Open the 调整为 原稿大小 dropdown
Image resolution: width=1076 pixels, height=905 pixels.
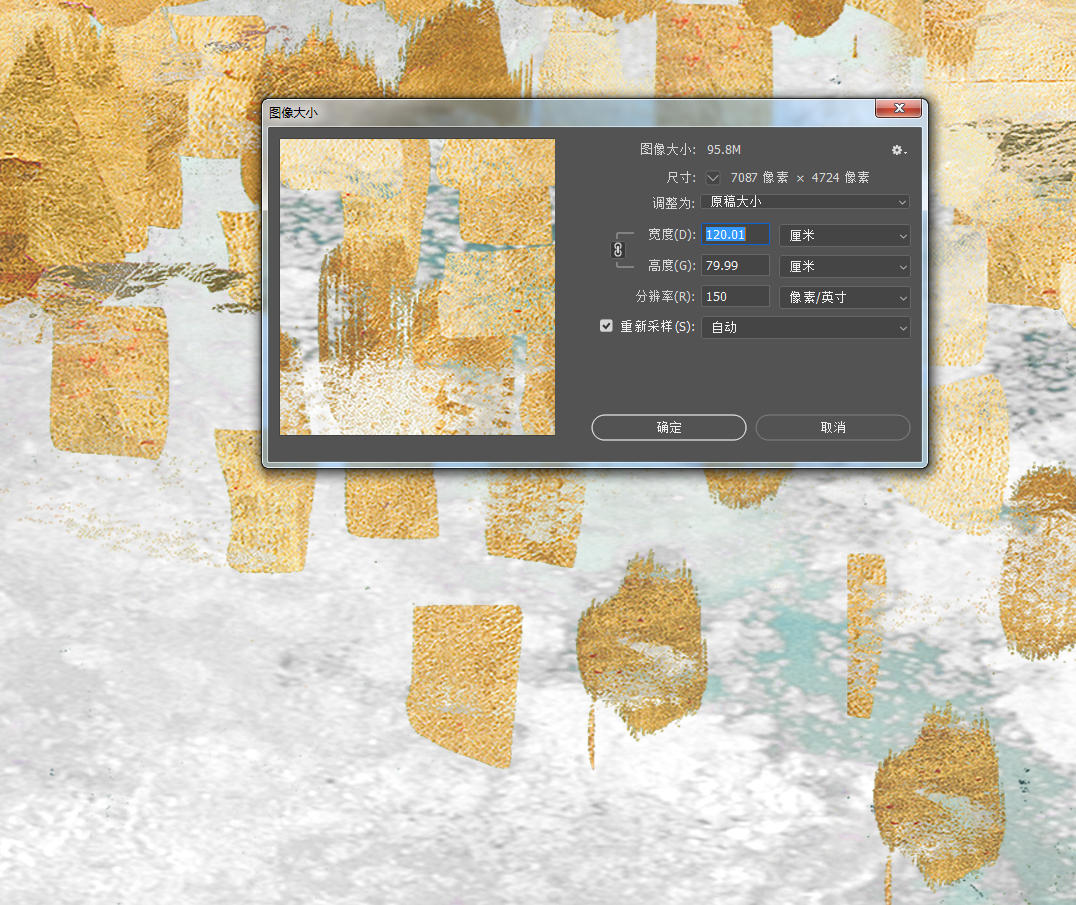click(806, 202)
